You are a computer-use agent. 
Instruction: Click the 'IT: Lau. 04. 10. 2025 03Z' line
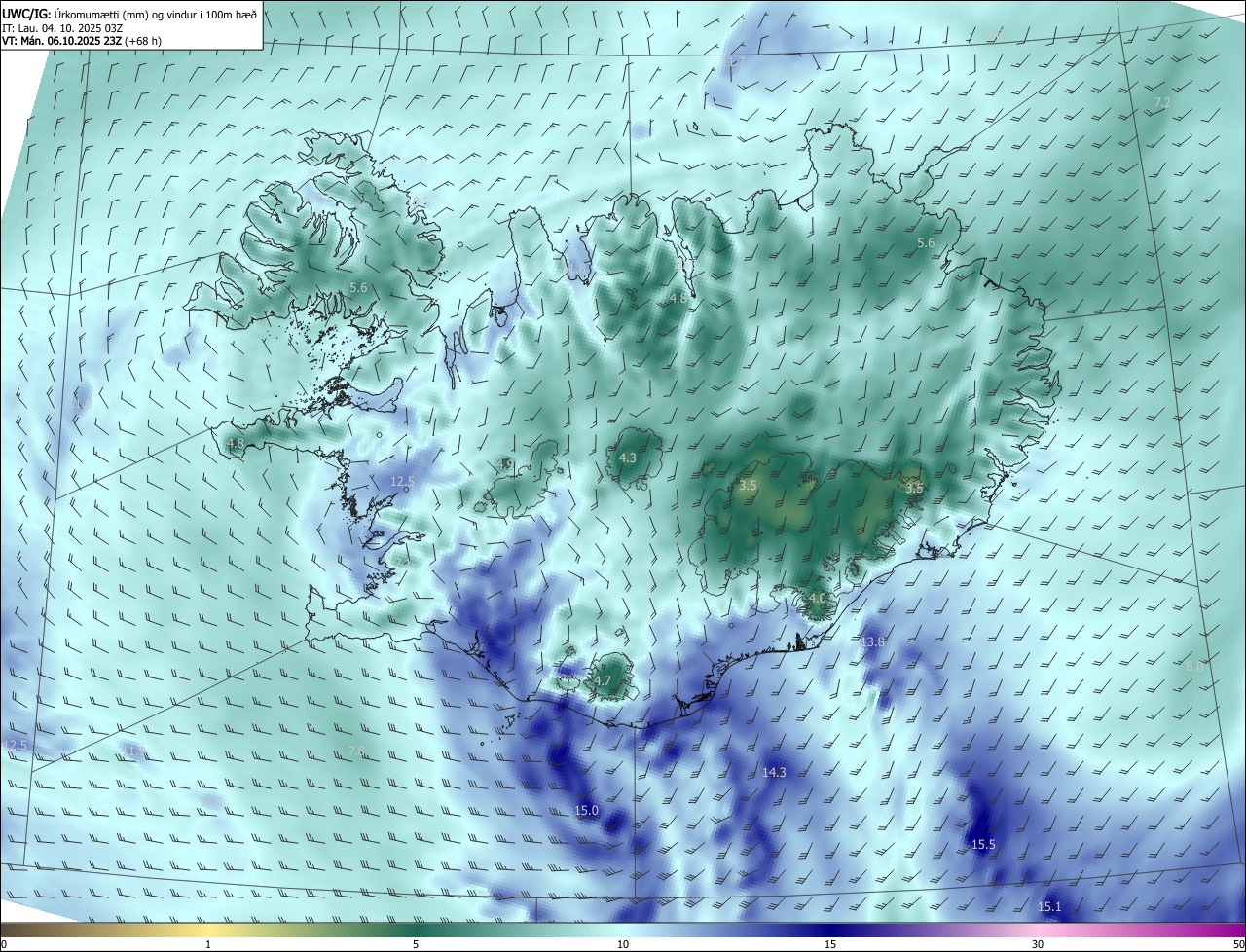coord(60,28)
